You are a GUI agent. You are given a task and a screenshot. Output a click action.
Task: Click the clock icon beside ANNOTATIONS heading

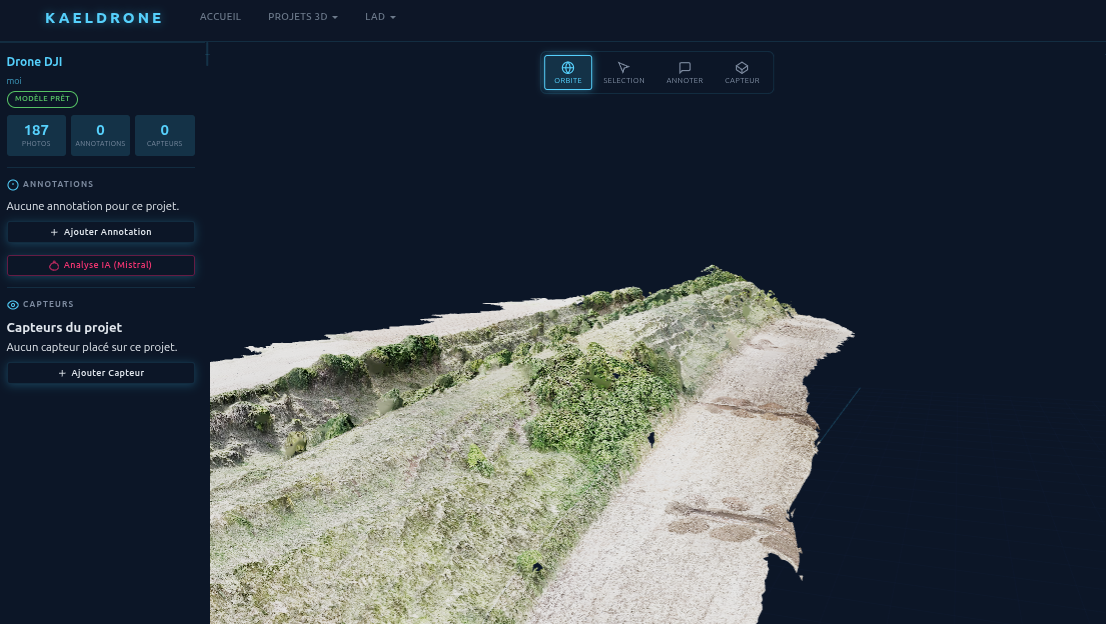point(12,184)
